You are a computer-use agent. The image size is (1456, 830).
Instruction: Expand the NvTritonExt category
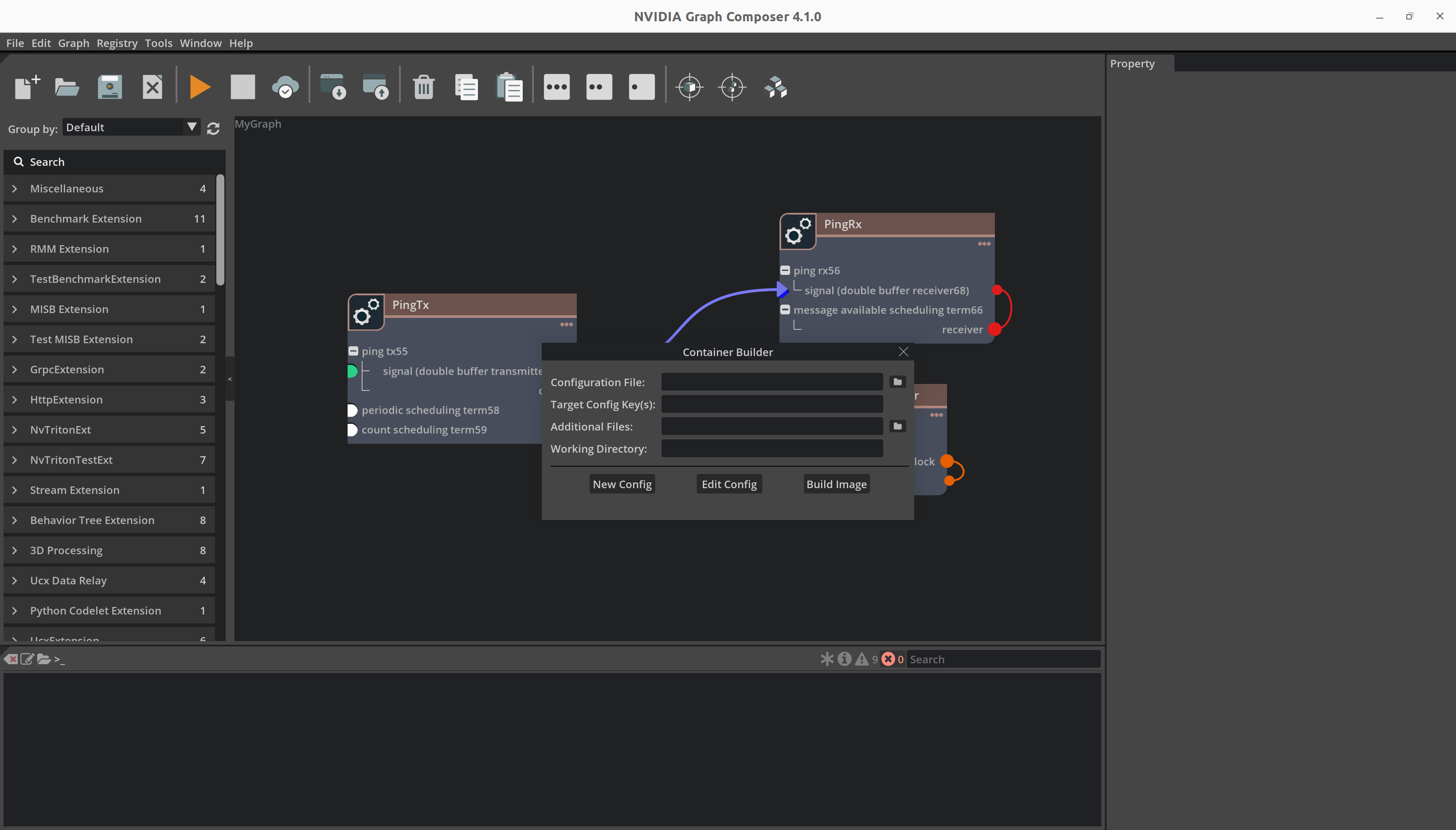click(x=15, y=430)
